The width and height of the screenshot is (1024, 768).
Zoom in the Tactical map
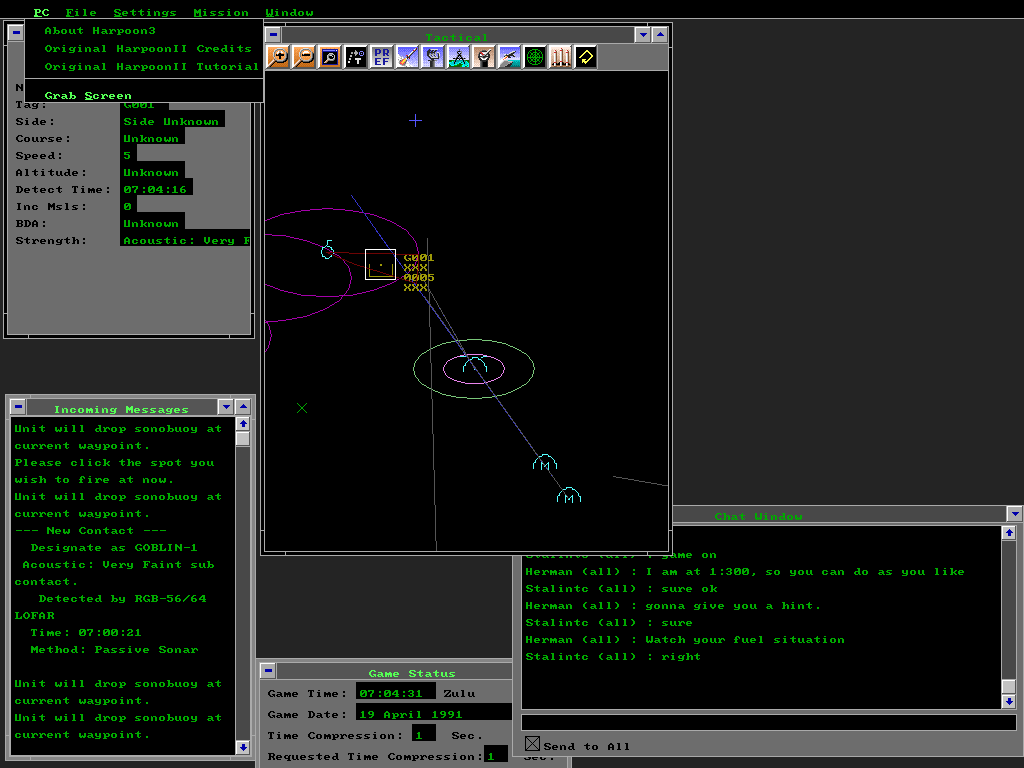[x=279, y=57]
